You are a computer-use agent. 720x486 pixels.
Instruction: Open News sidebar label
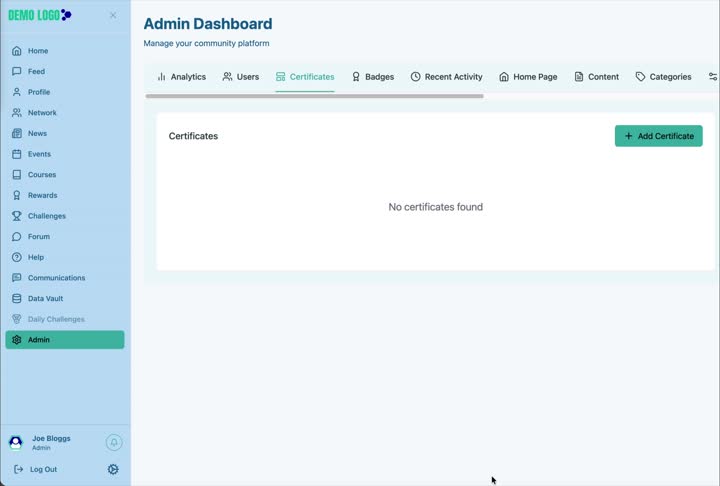pos(37,134)
